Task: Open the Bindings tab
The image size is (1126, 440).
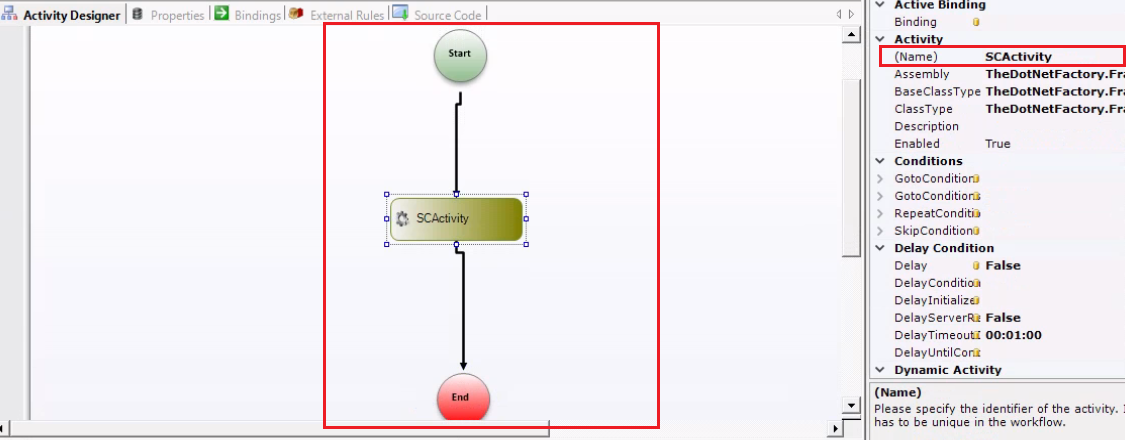Action: click(248, 15)
